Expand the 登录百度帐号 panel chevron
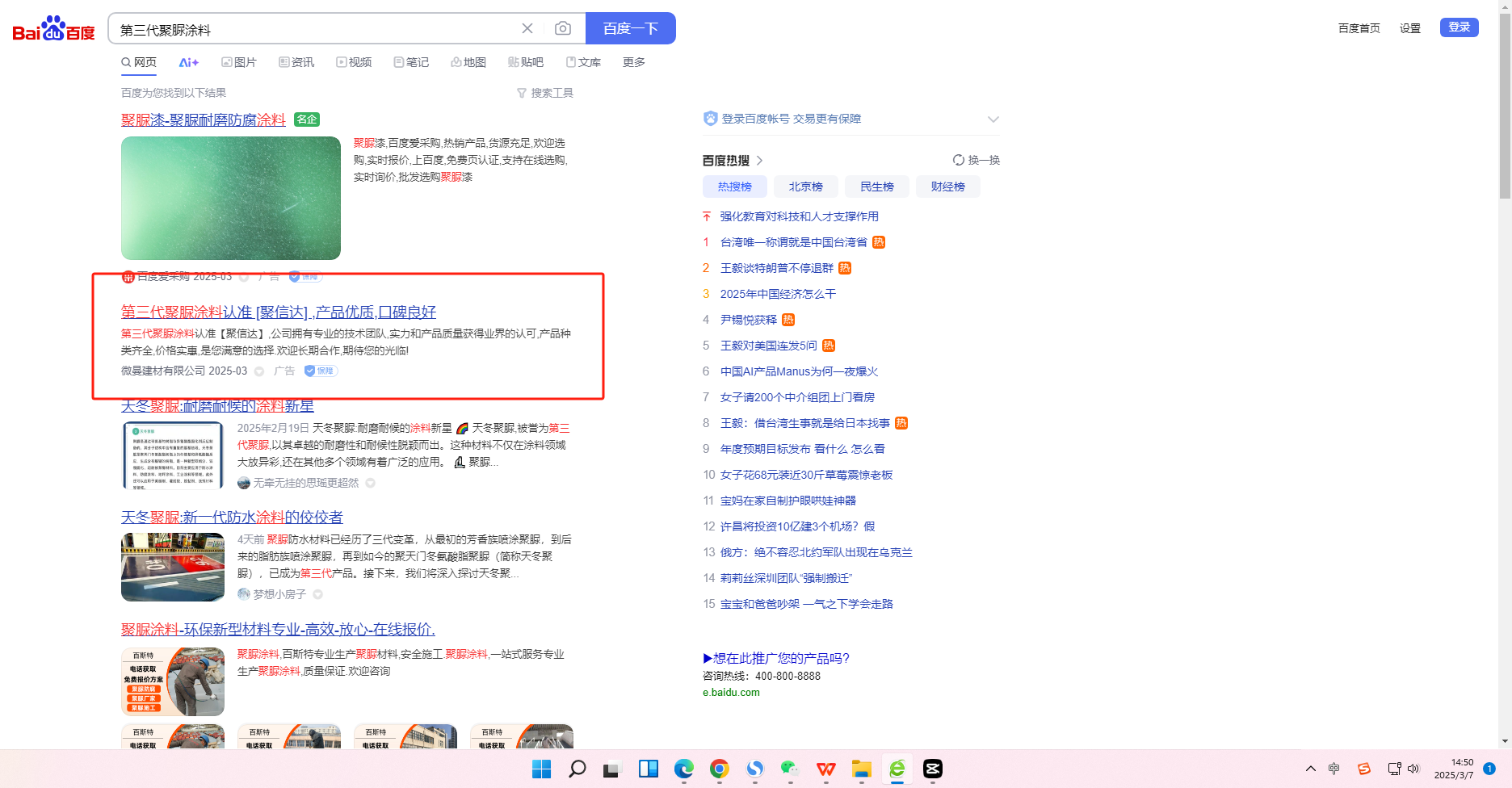Screen dimensions: 1512x788 coord(993,119)
